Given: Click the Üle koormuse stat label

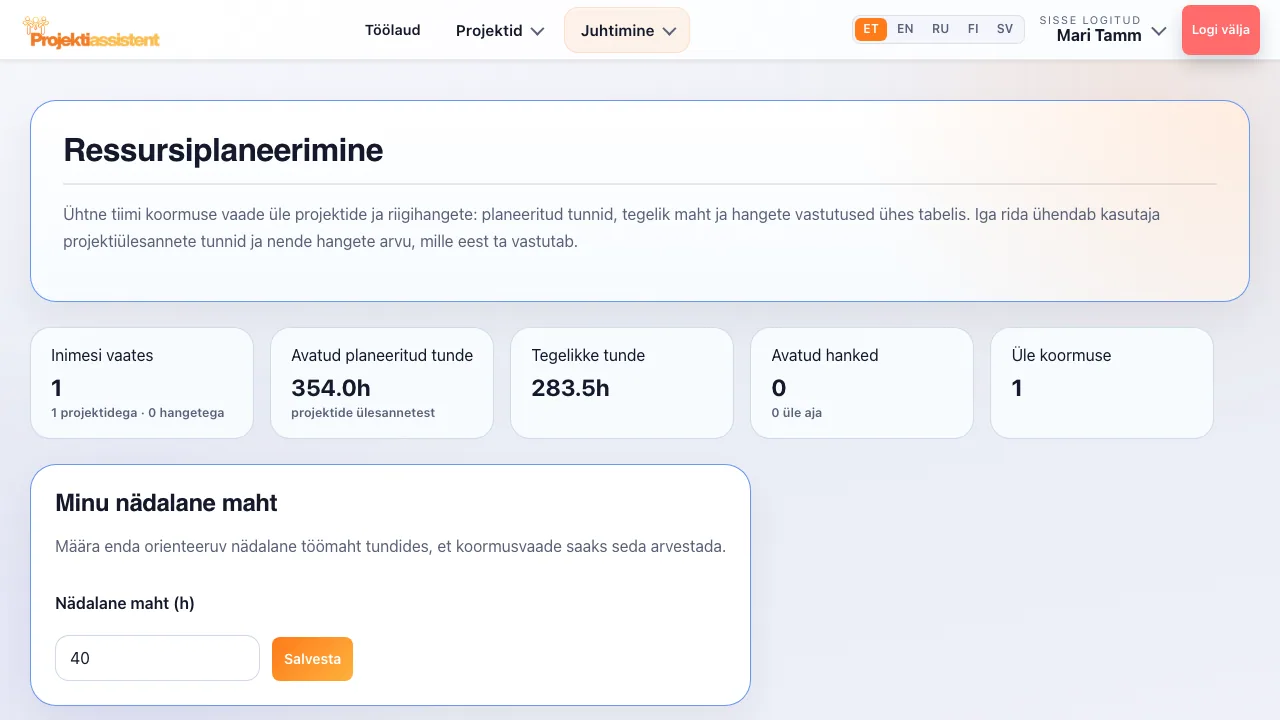Looking at the screenshot, I should tap(1061, 355).
